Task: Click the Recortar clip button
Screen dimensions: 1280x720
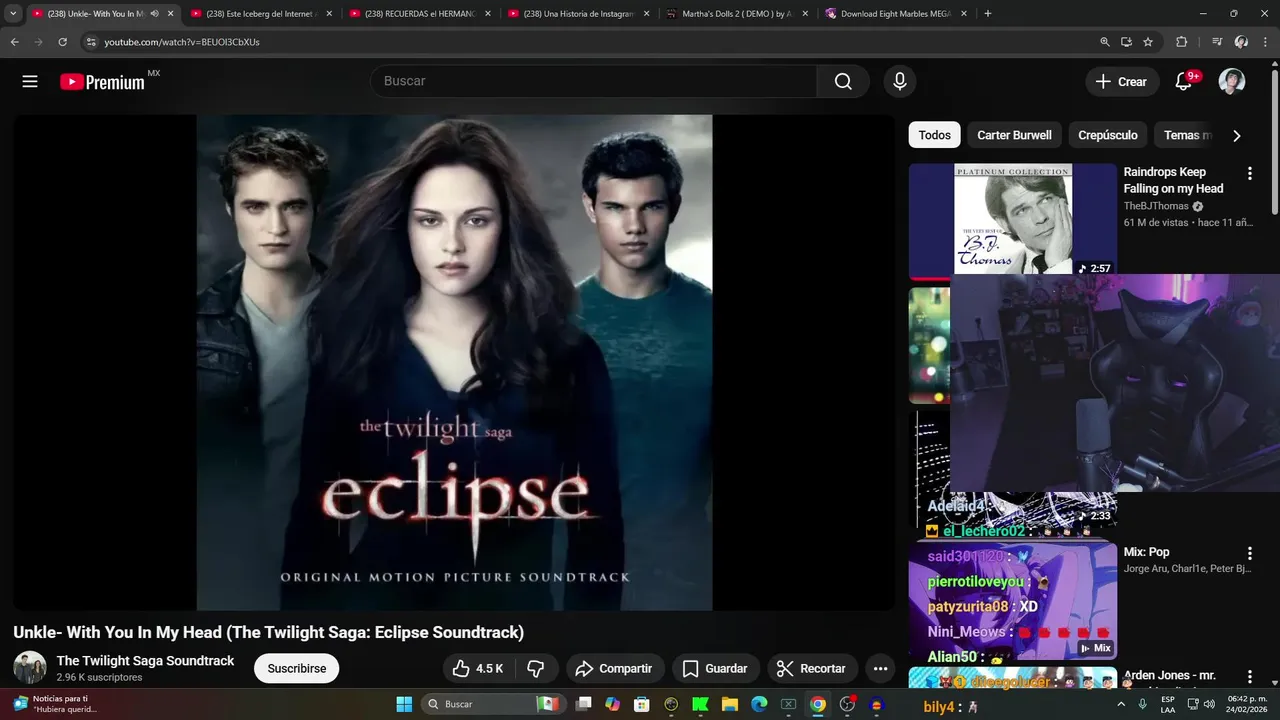Action: (811, 668)
